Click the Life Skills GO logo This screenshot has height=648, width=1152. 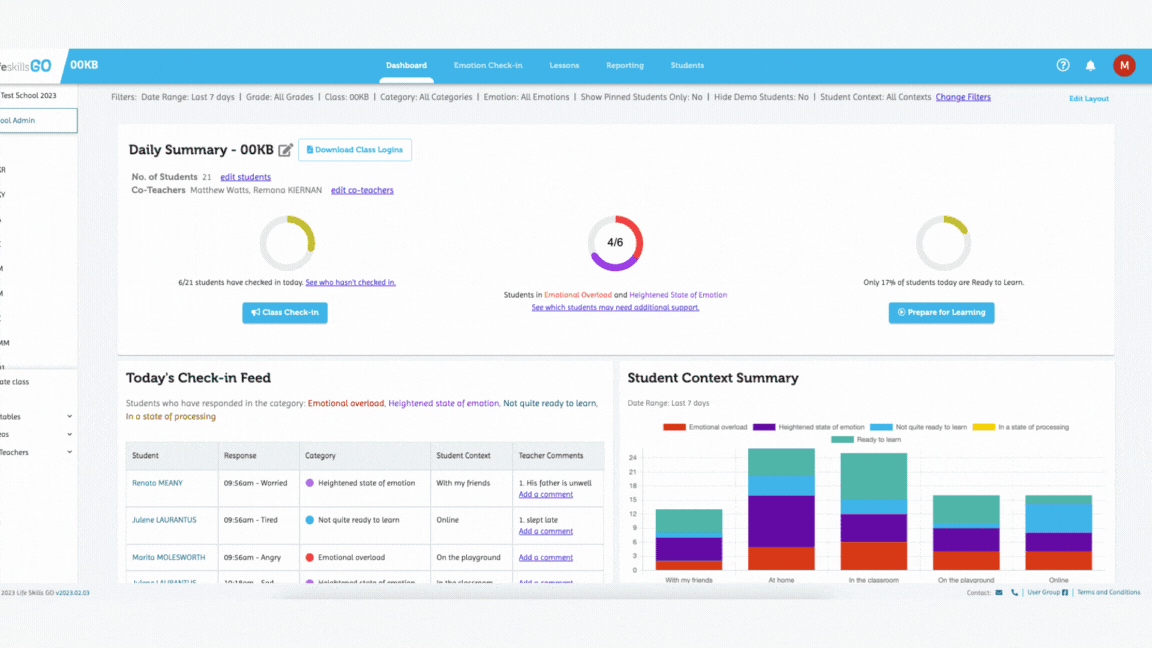click(x=26, y=66)
